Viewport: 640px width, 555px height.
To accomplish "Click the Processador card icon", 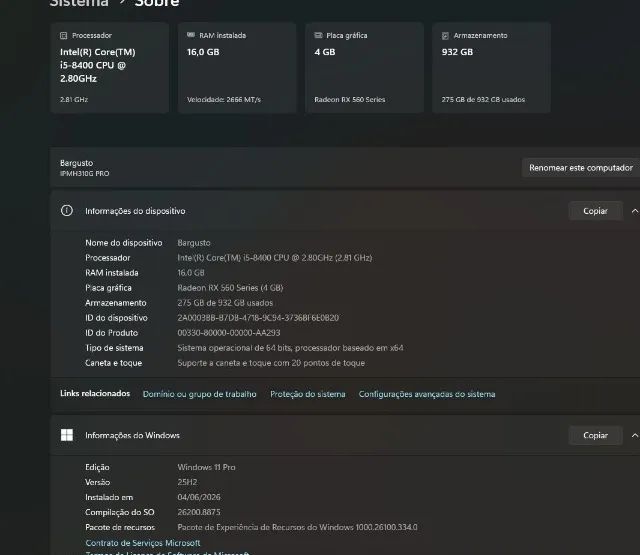I will 63,36.
